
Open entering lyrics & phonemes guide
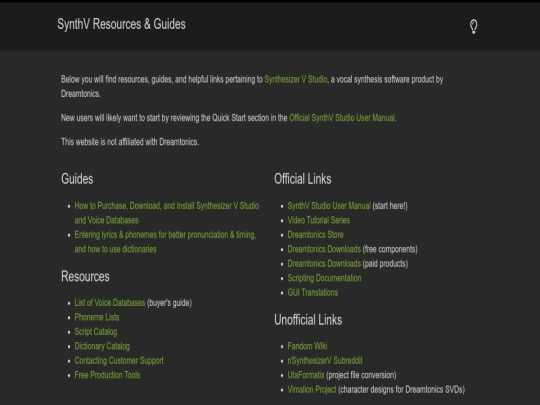coord(165,242)
